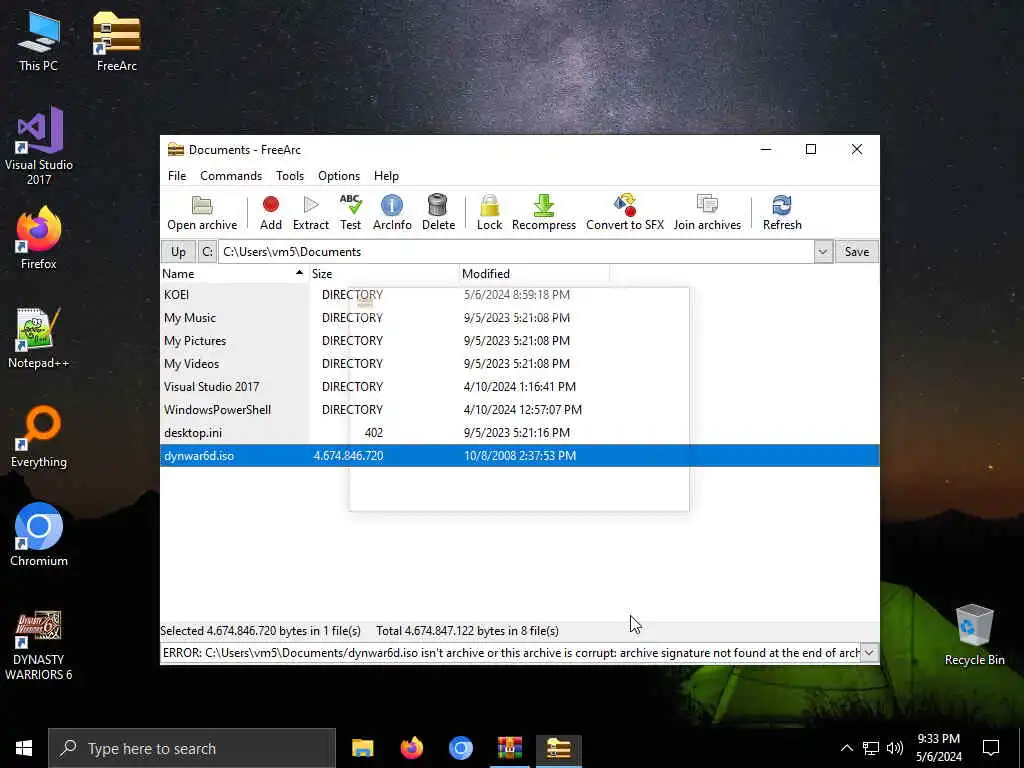The height and width of the screenshot is (768, 1024).
Task: Click the Open archive toolbar icon
Action: (202, 212)
